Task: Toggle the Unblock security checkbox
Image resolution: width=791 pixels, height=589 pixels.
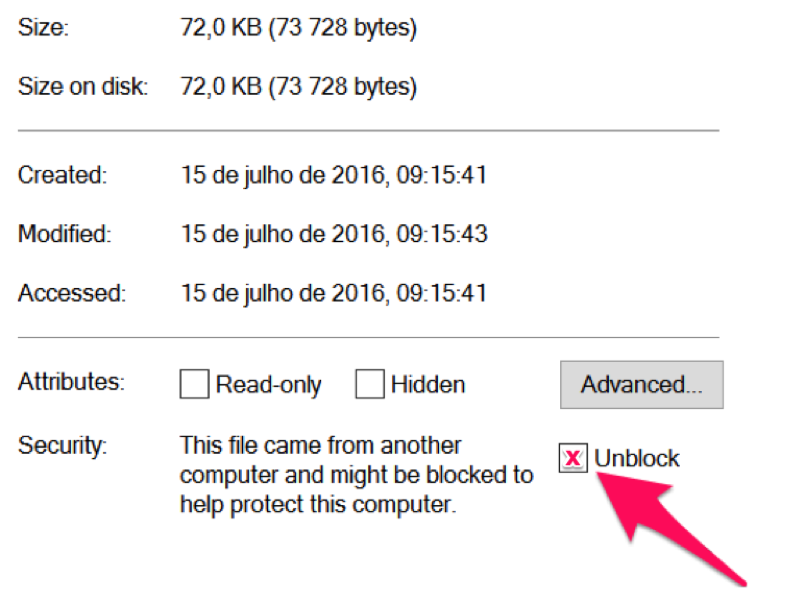Action: [x=572, y=459]
